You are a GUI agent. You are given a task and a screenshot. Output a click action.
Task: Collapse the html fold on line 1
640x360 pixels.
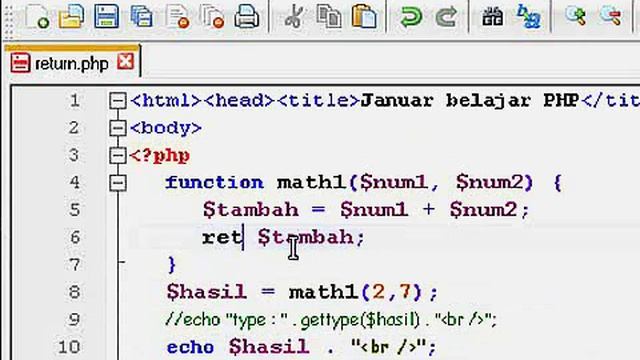pyautogui.click(x=118, y=100)
